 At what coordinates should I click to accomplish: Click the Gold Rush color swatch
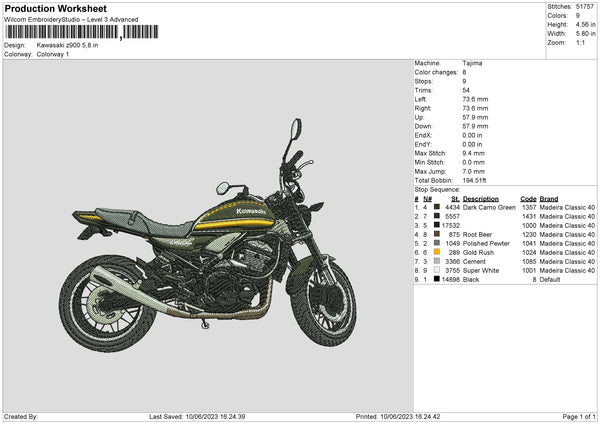[x=437, y=252]
